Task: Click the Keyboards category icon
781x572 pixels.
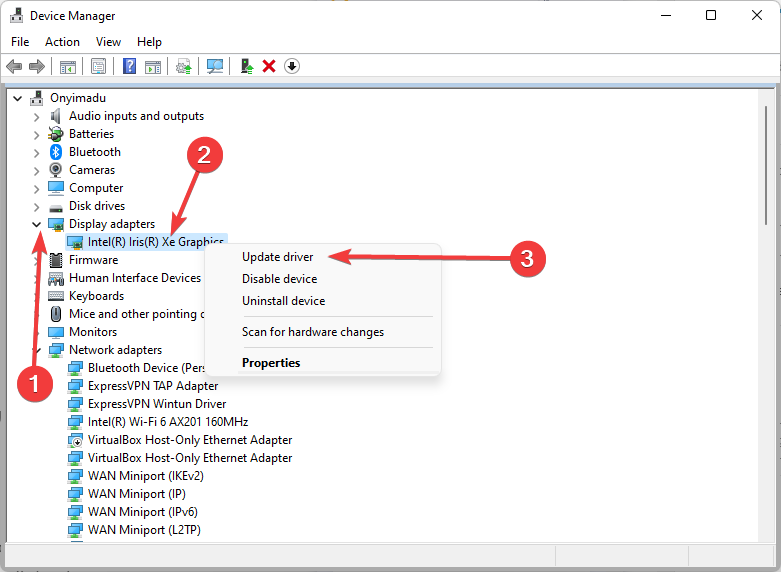Action: pyautogui.click(x=56, y=296)
